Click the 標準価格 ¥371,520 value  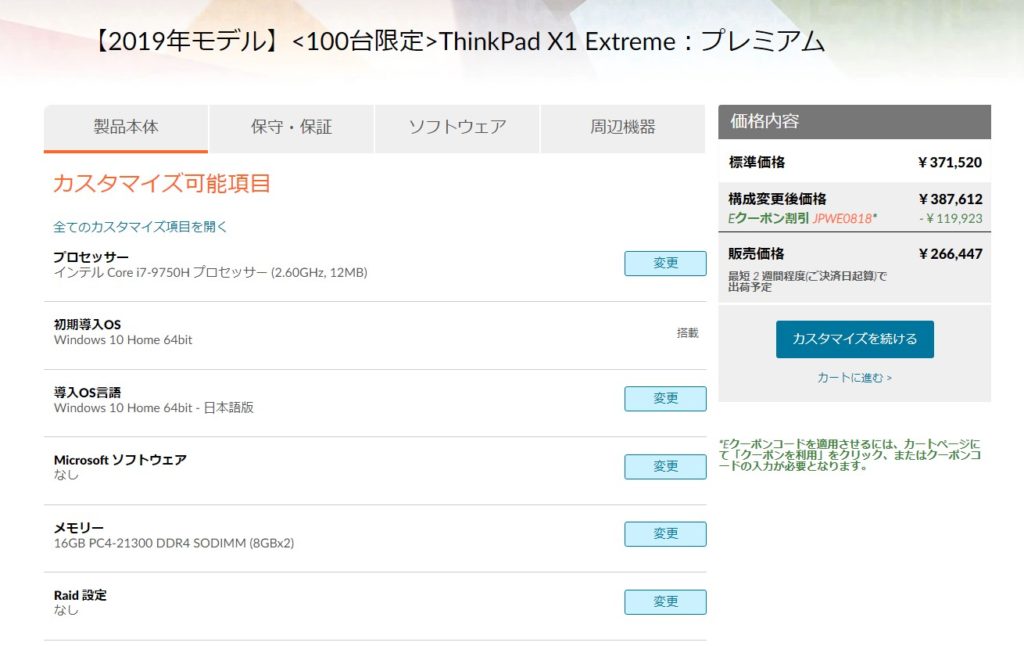coord(950,163)
